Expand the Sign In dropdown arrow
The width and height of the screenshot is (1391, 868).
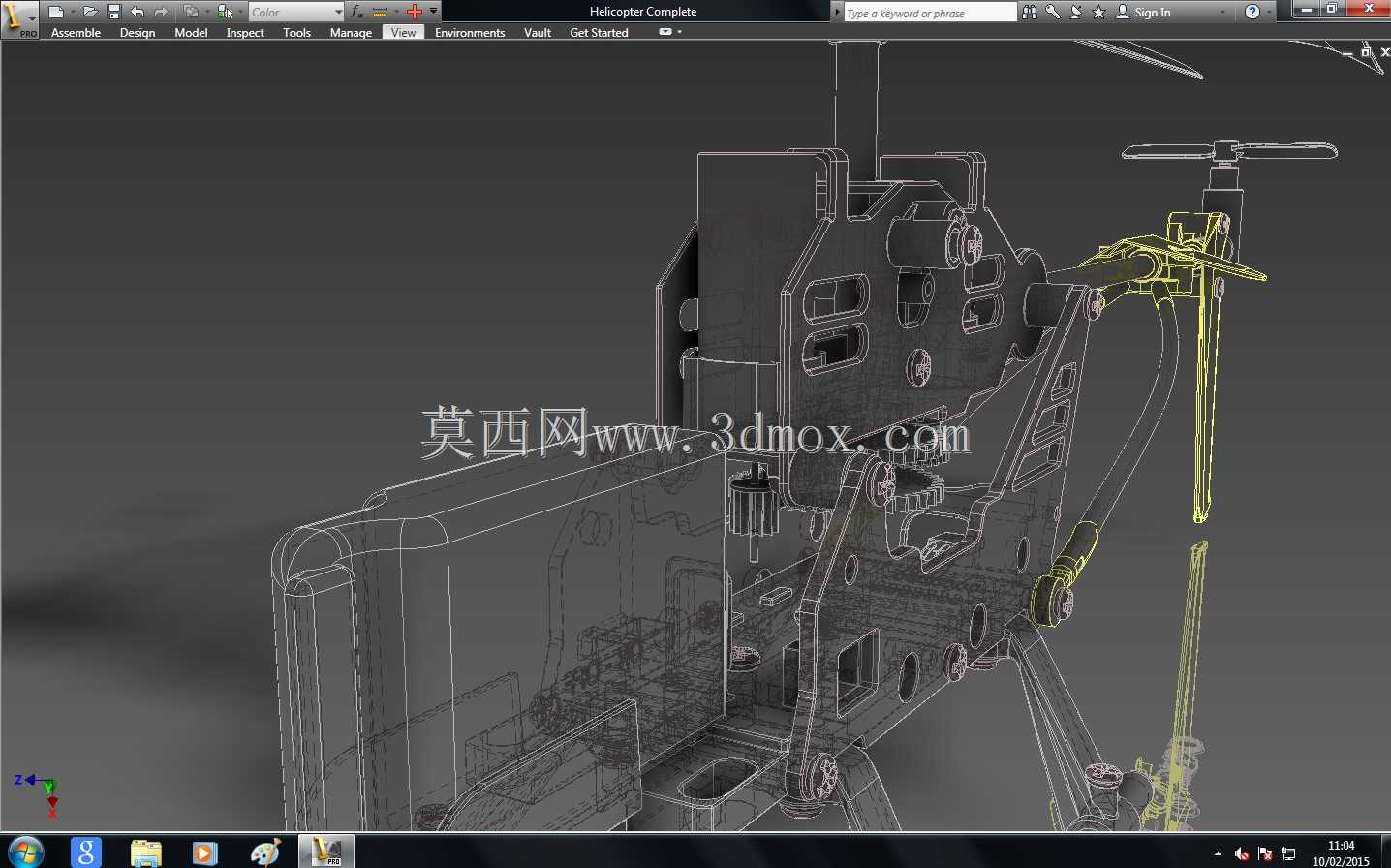point(1223,12)
